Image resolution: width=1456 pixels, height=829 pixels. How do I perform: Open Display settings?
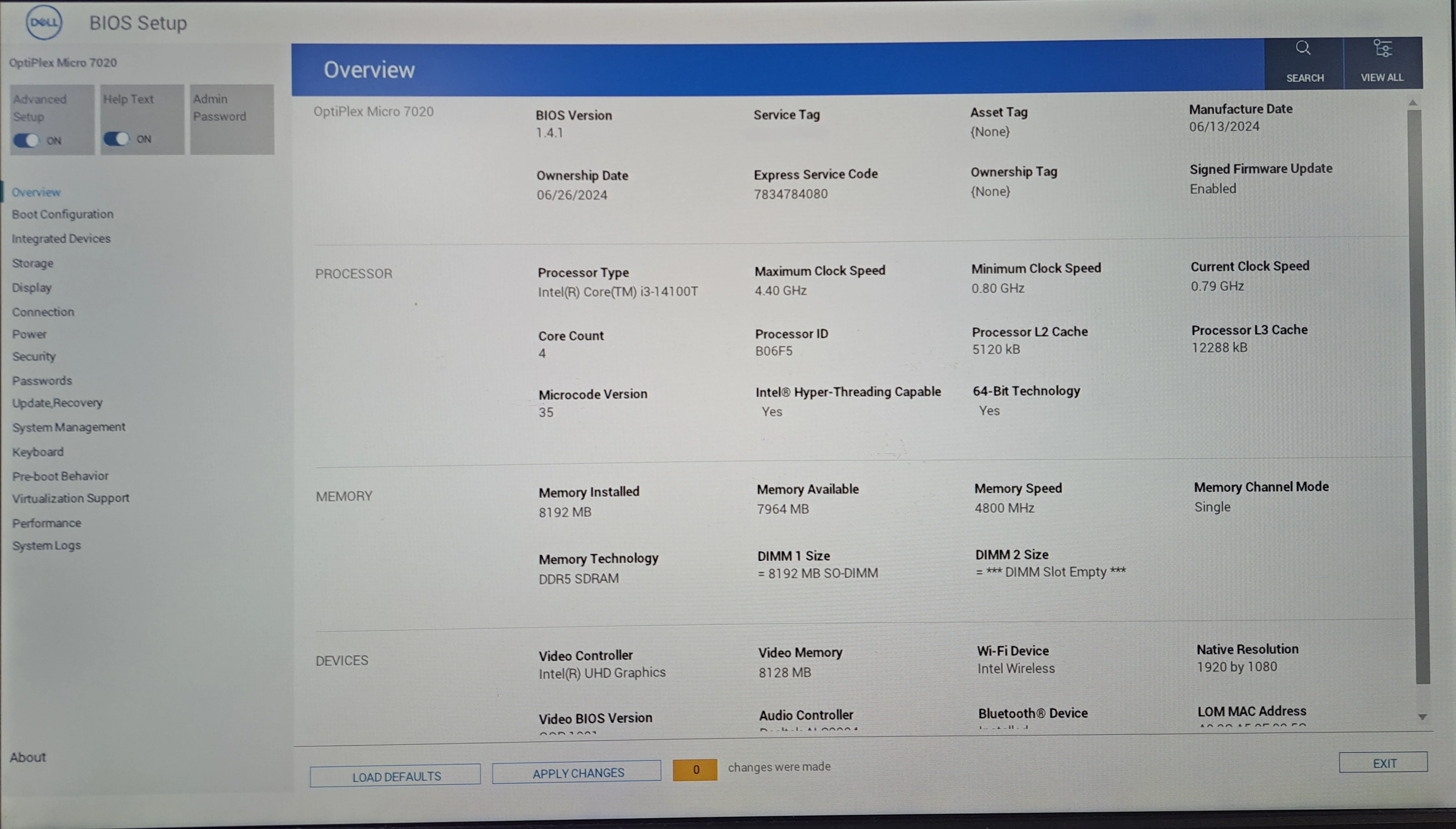(32, 288)
